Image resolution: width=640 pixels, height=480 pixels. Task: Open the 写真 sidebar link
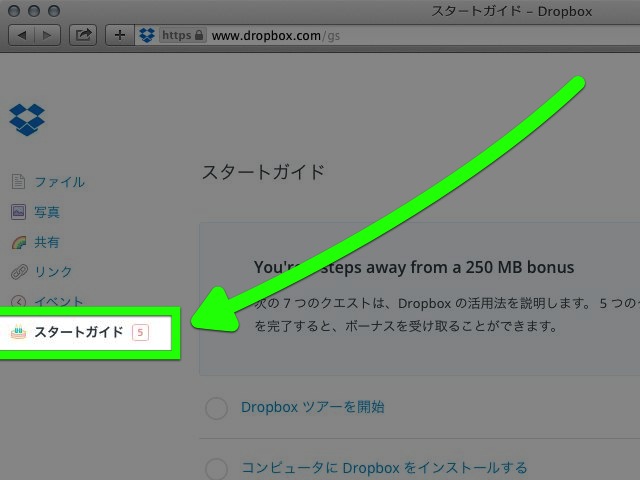pos(47,212)
